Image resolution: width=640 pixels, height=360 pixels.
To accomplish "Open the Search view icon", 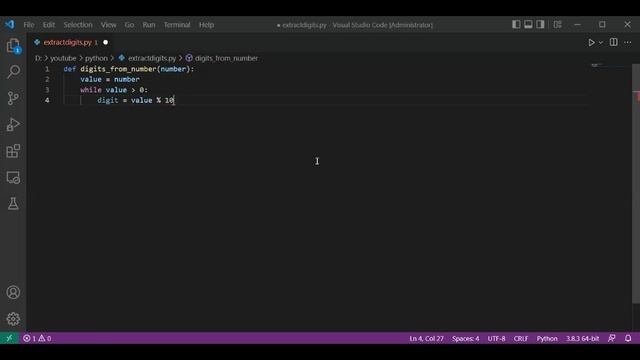I will tap(13, 72).
